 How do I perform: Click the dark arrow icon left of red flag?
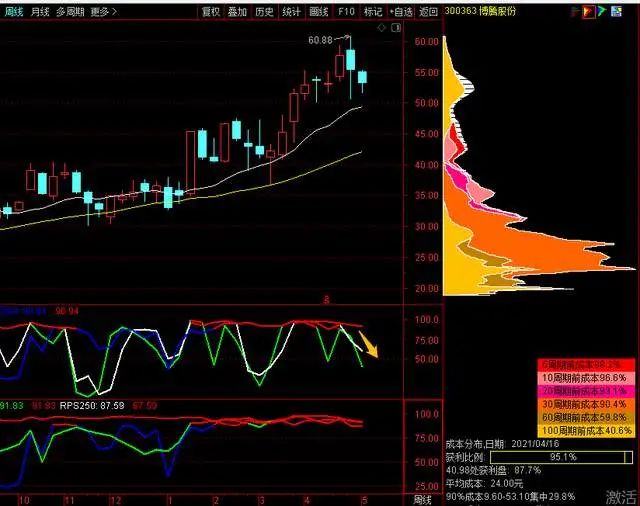[576, 12]
